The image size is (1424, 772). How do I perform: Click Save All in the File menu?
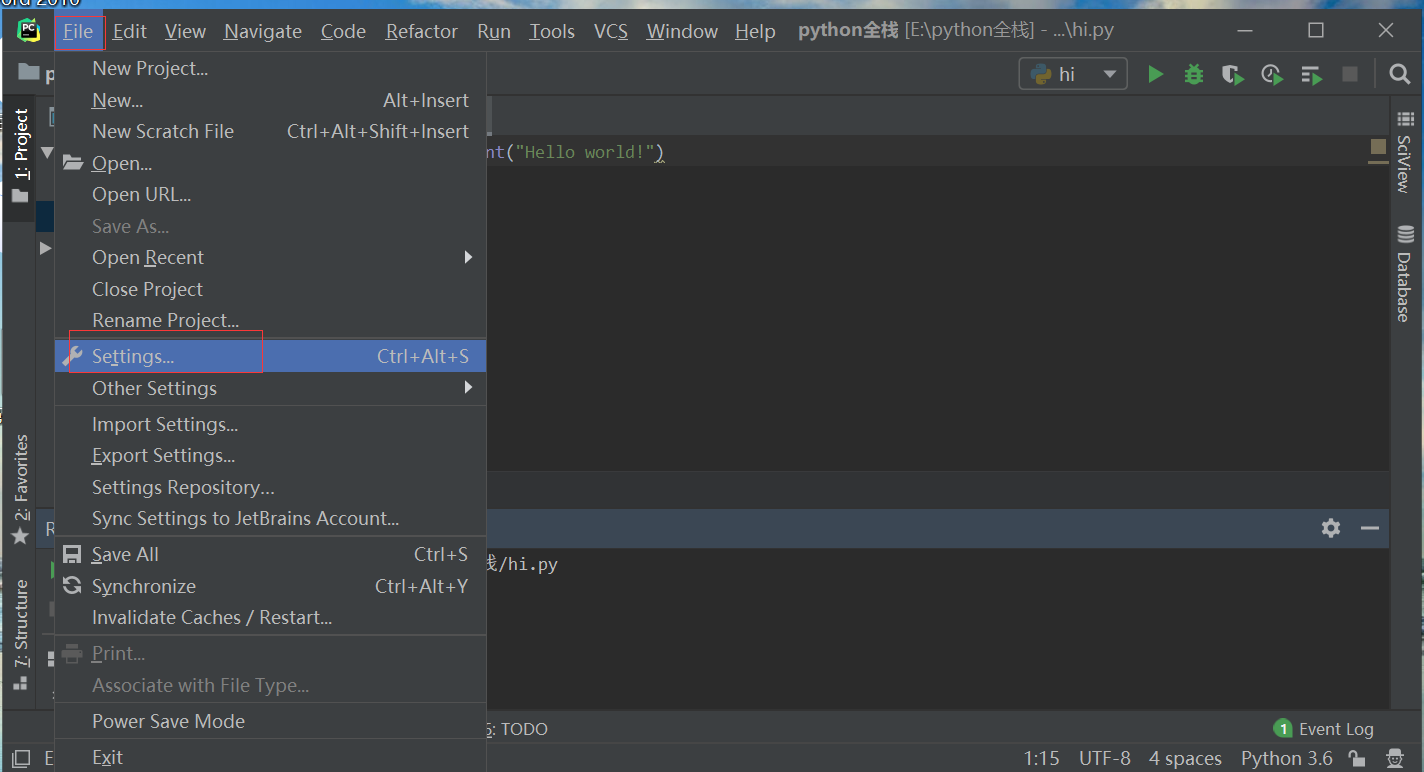(x=270, y=554)
